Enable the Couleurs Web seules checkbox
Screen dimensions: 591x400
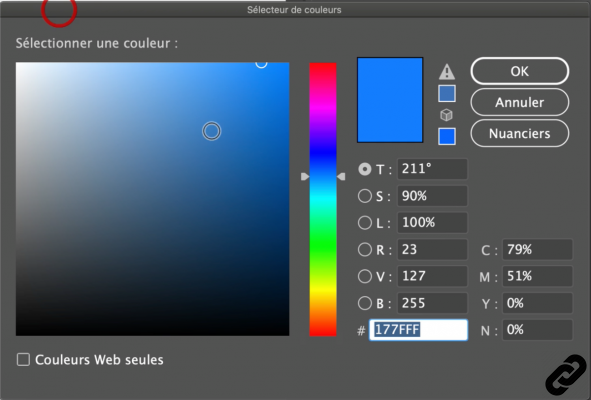tap(23, 359)
